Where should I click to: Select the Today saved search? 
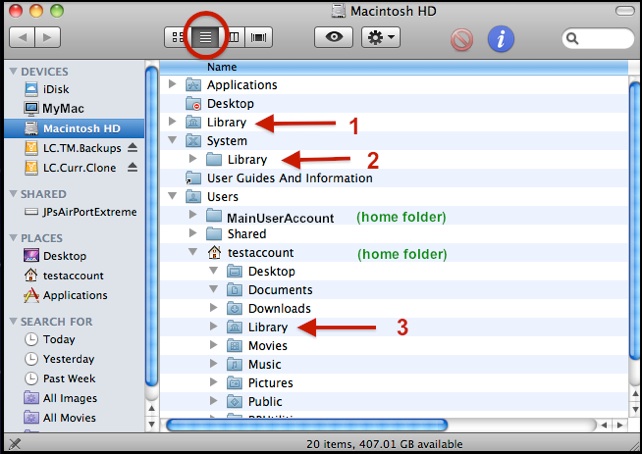pos(58,340)
